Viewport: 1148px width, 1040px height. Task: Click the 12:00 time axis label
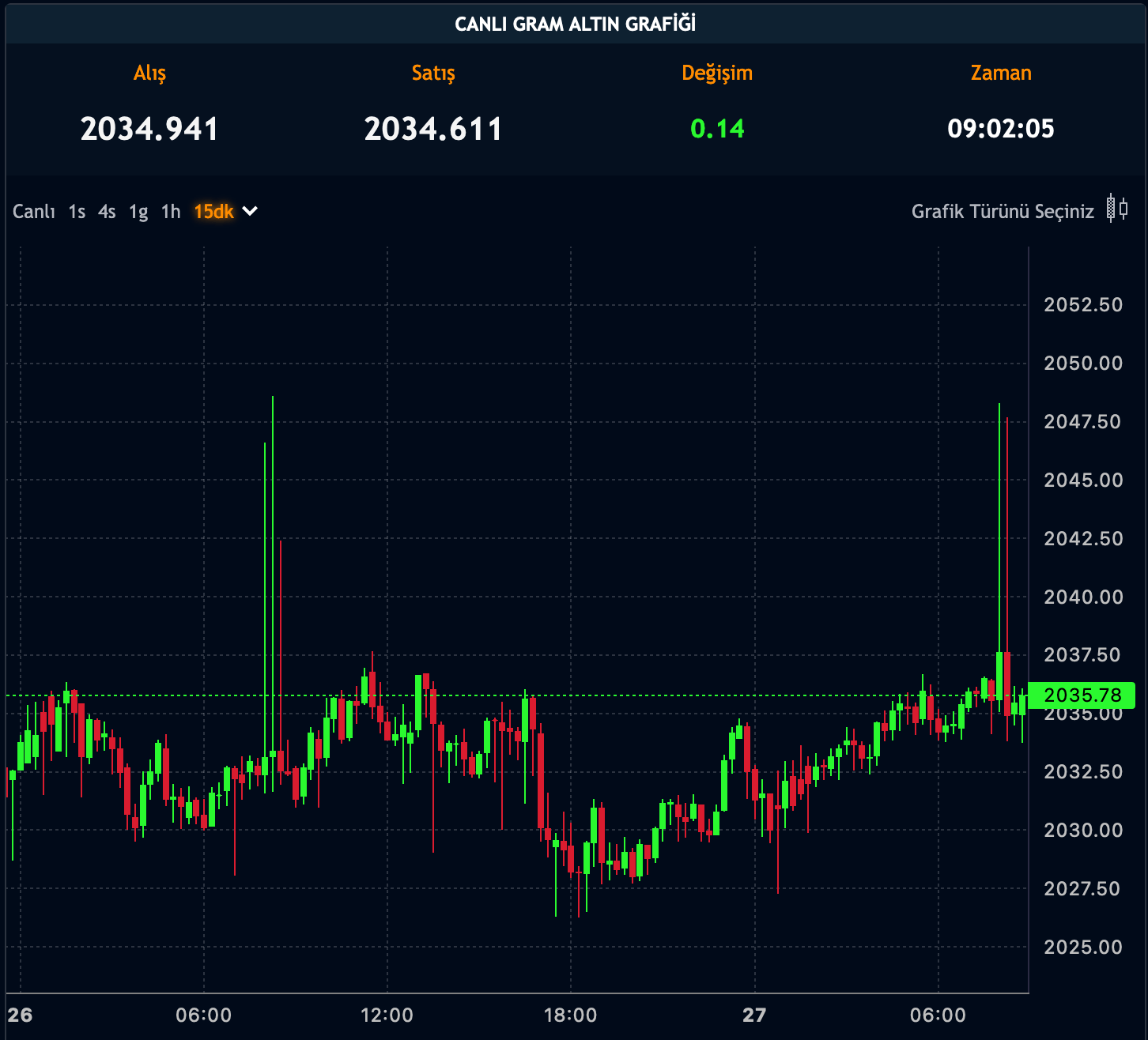(387, 1016)
